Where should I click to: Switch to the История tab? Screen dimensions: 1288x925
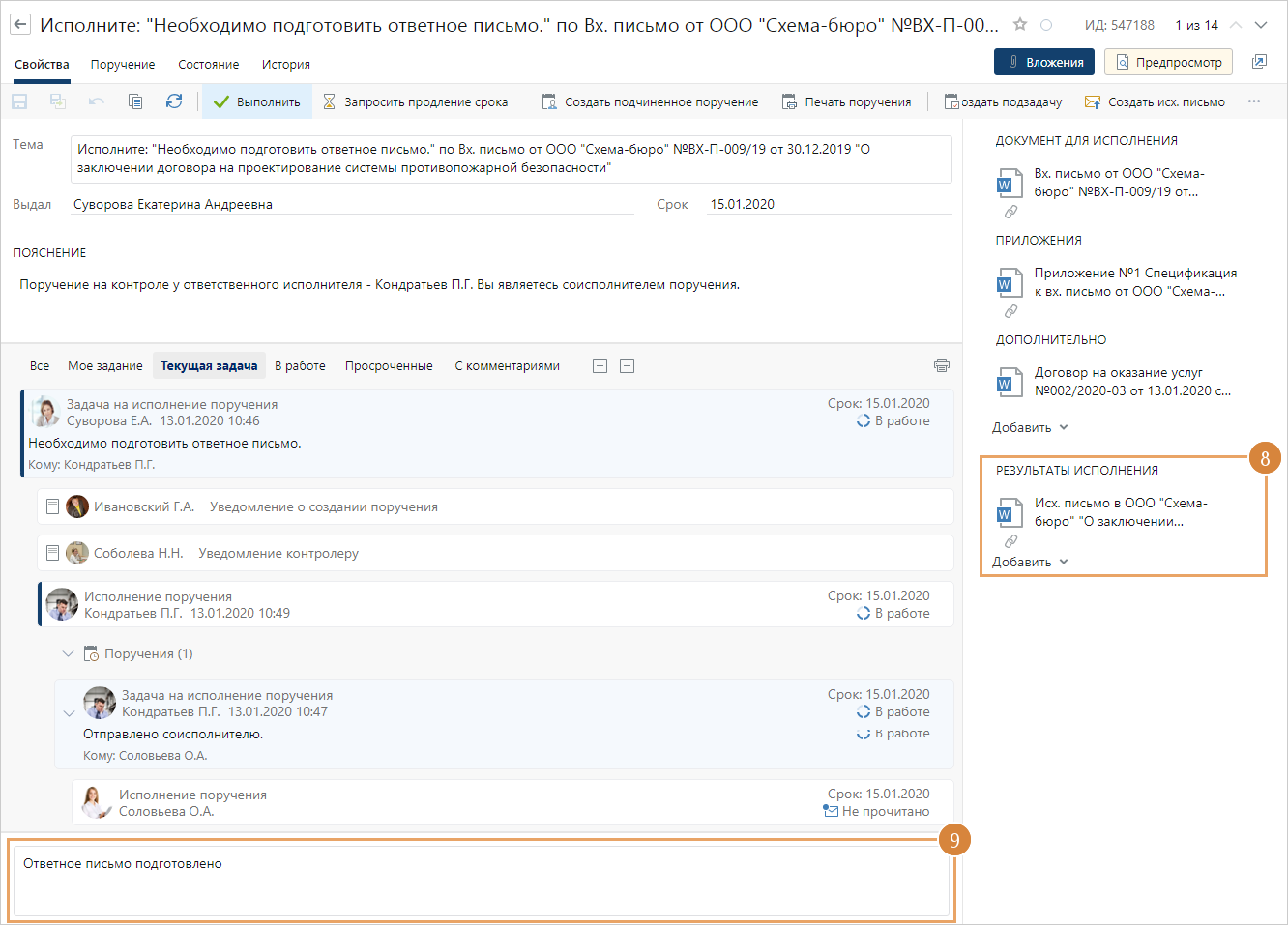tap(285, 65)
